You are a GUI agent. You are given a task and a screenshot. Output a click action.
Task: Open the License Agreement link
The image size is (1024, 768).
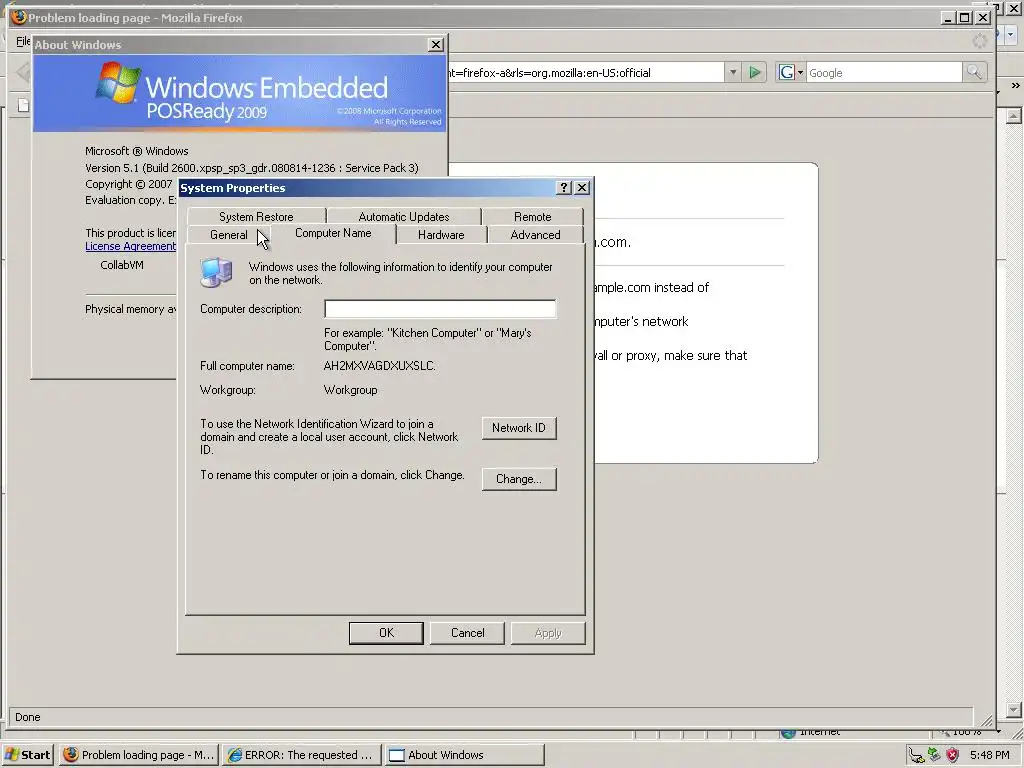click(130, 246)
